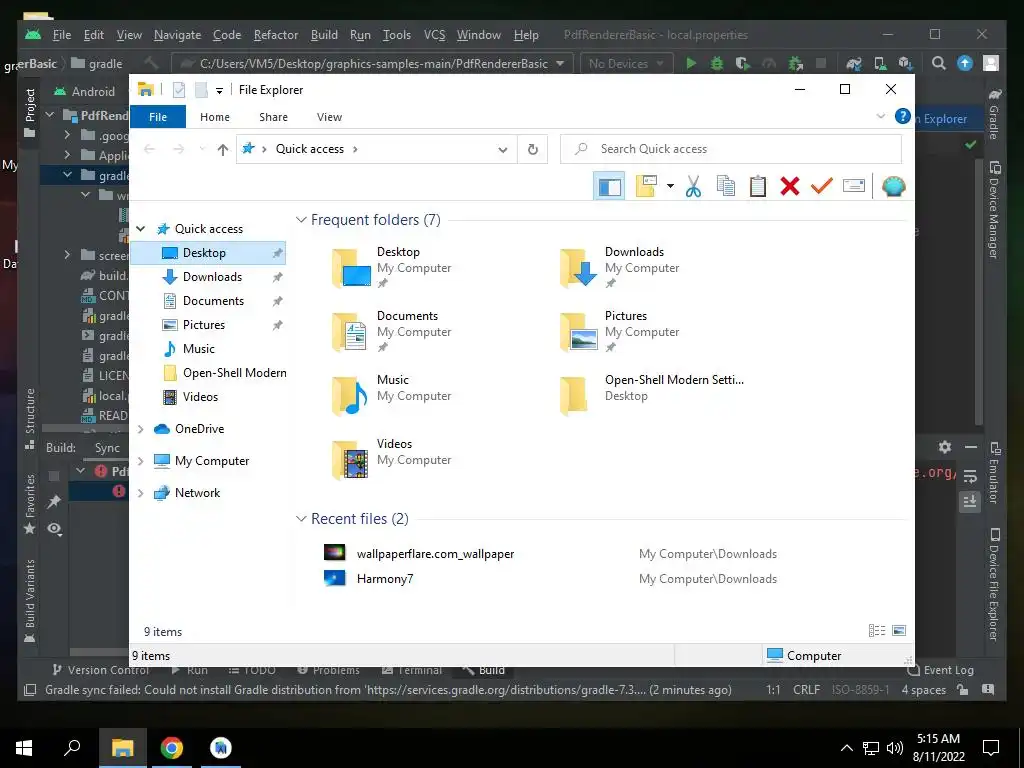
Task: Open folder options icon dropdown arrow in Explorer toolbar
Action: pyautogui.click(x=670, y=187)
